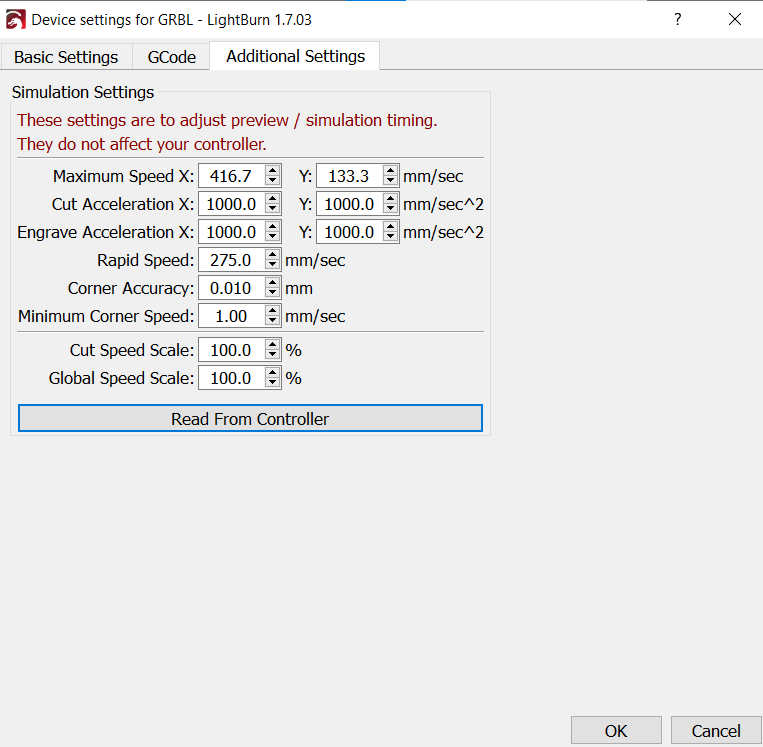Open the GCode tab
Screen dimensions: 763x747
[171, 57]
